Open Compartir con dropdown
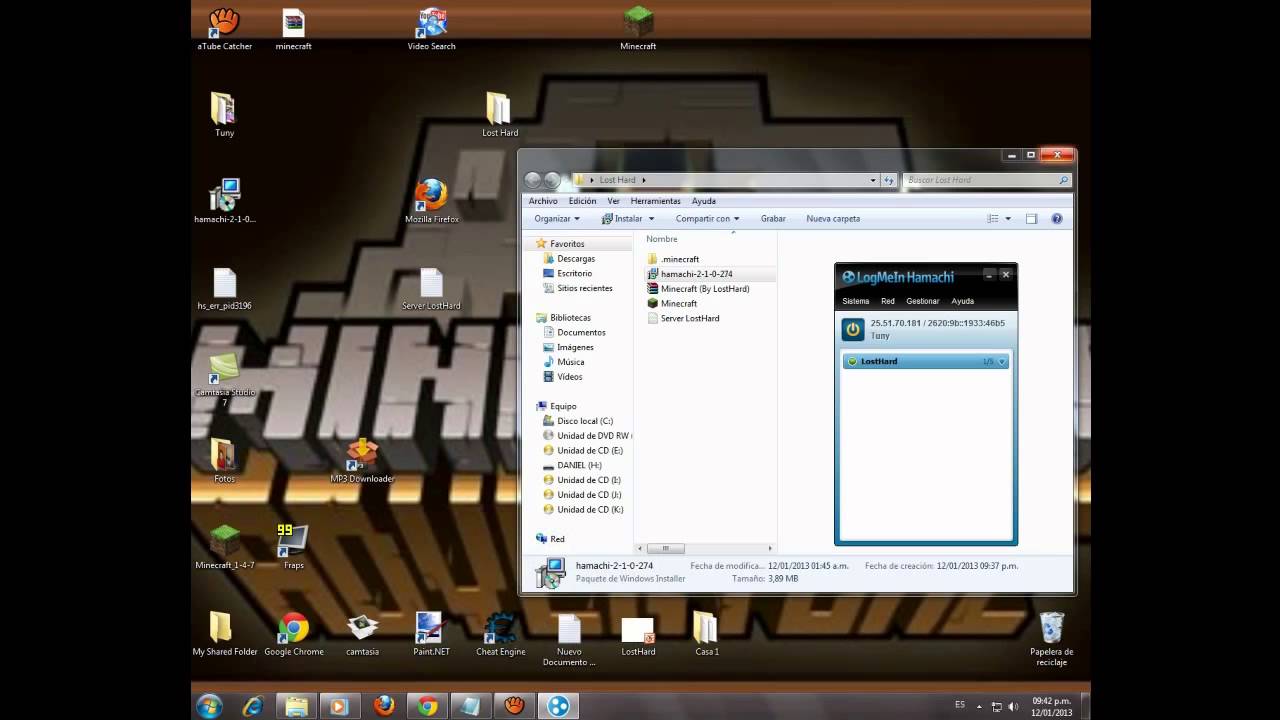1280x720 pixels. [x=707, y=218]
